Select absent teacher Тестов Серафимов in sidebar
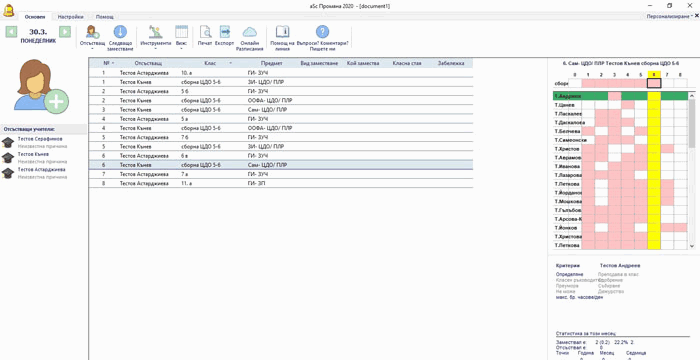 [x=40, y=139]
